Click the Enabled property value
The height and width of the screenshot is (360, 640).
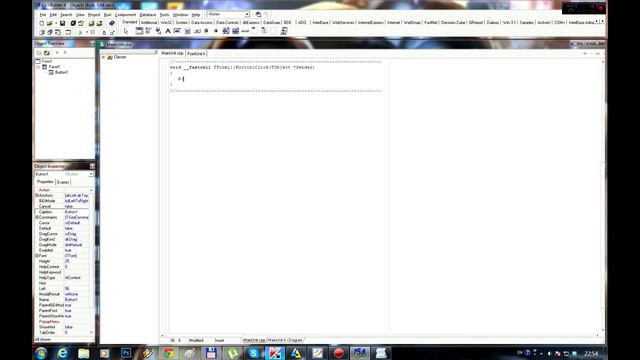[76, 250]
